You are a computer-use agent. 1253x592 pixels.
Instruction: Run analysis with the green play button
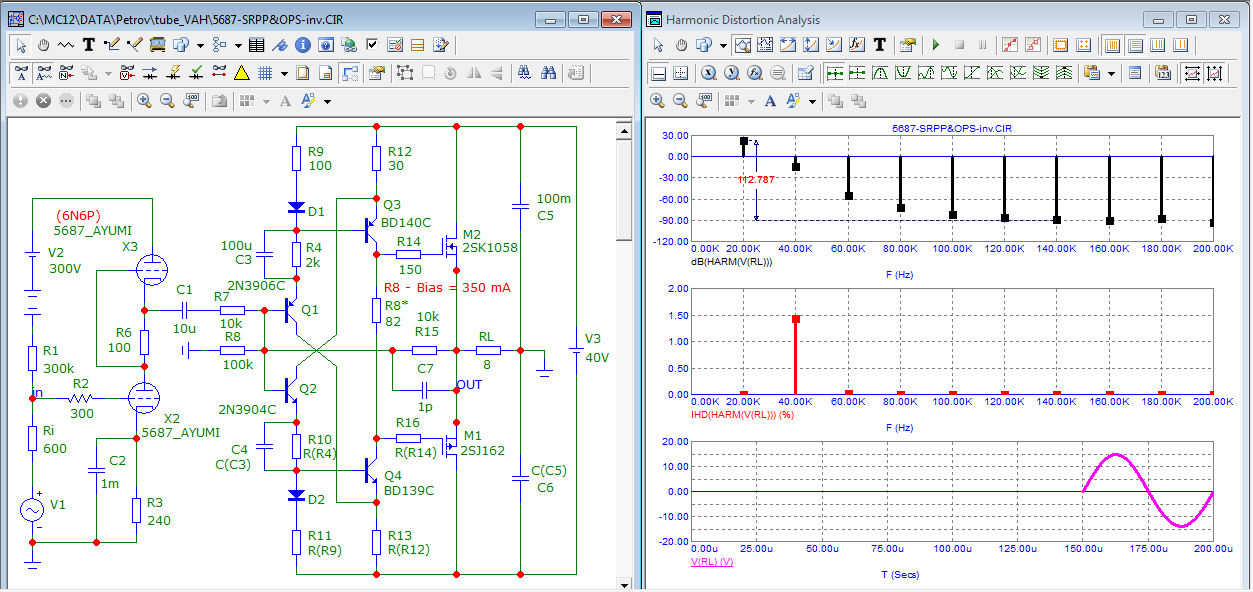click(x=936, y=45)
